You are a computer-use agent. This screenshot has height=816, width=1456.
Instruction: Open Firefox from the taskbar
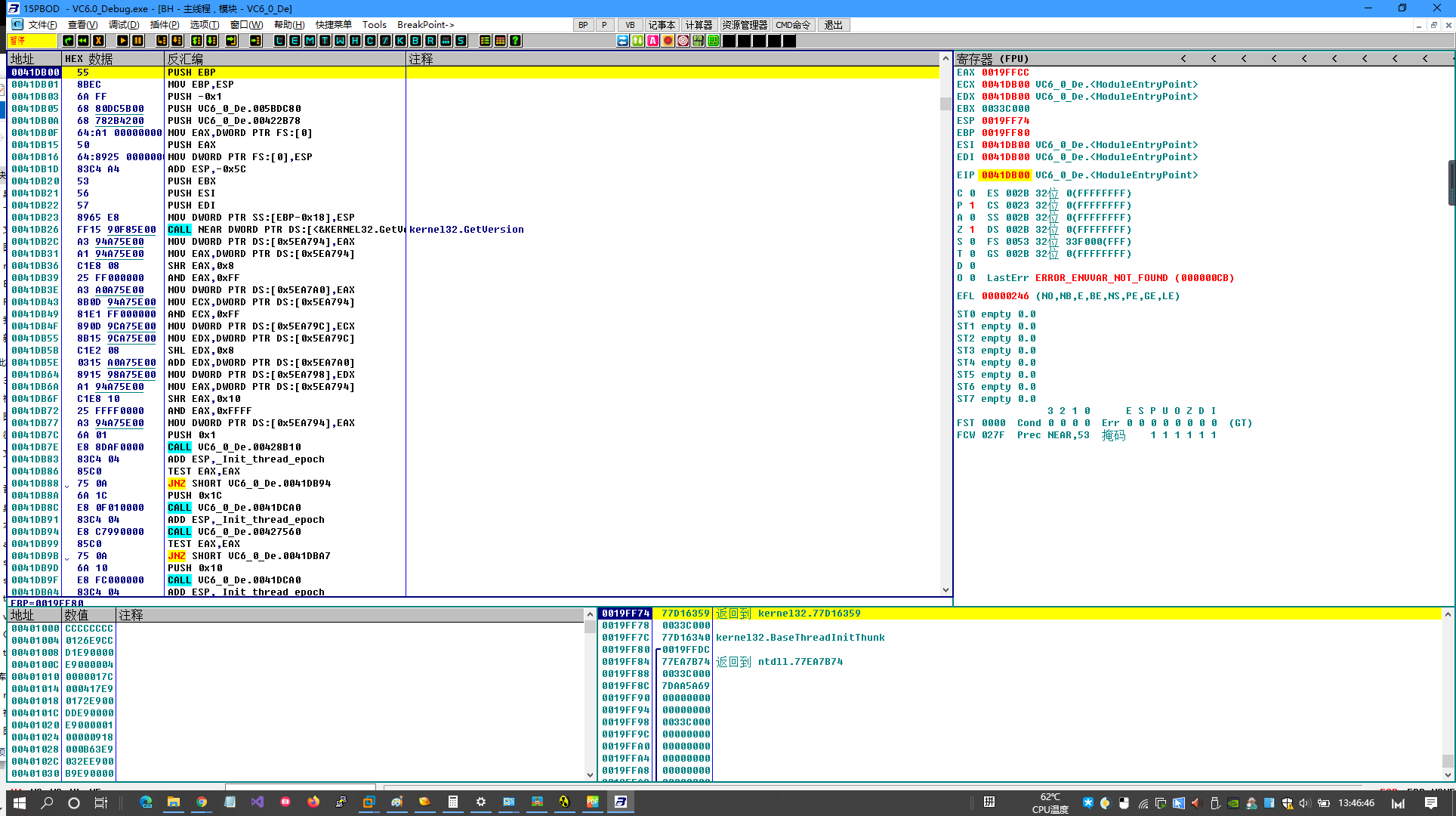[x=313, y=802]
